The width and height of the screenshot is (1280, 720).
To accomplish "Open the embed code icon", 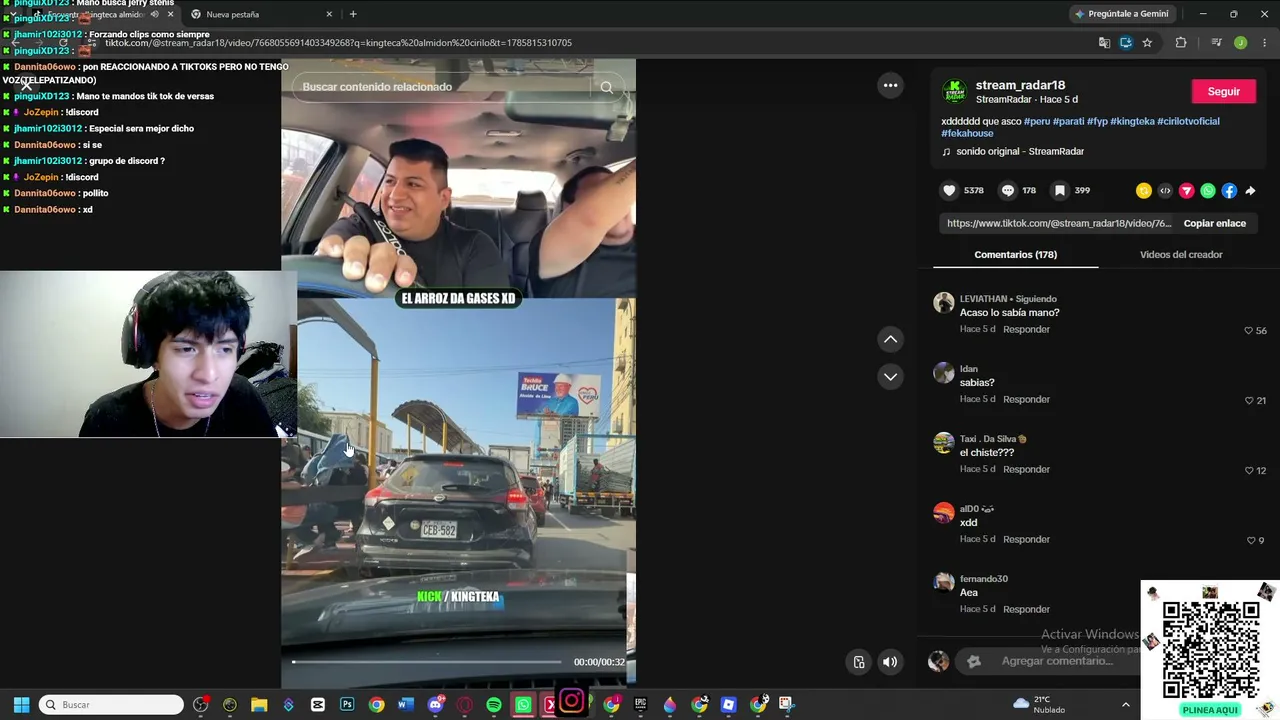I will [x=1165, y=191].
